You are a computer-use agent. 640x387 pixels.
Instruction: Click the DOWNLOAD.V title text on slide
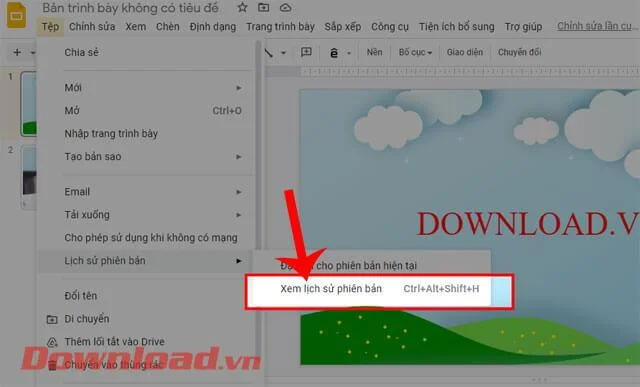click(x=527, y=224)
